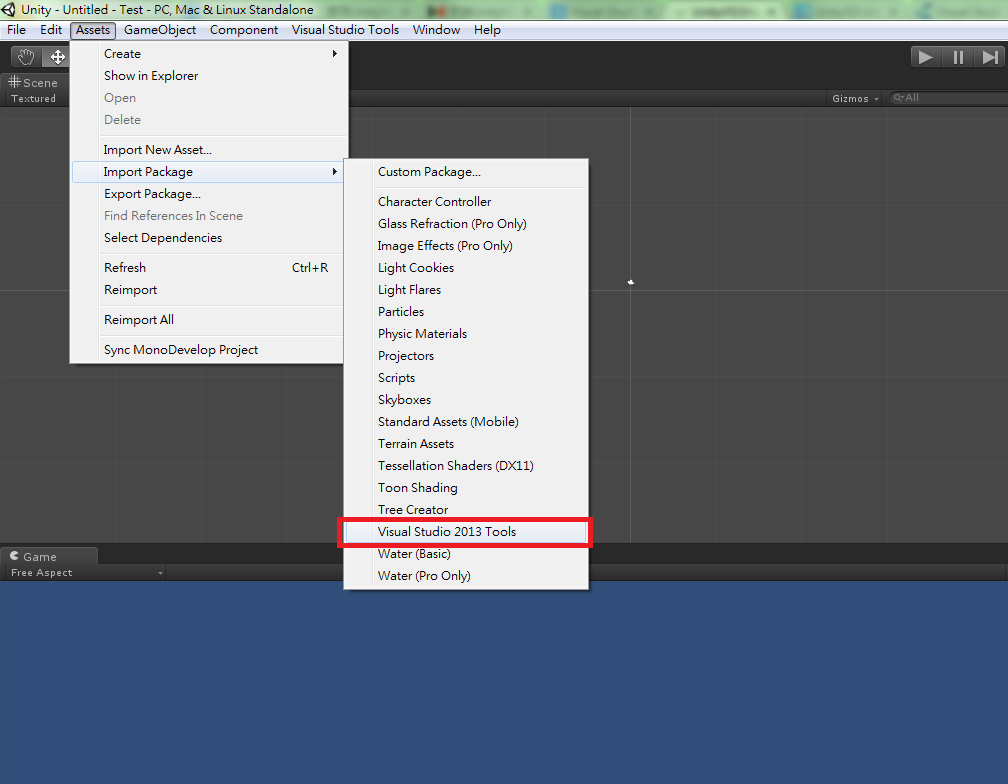Screen dimensions: 1008x784
Task: Click Reimport All entry
Action: 208,319
